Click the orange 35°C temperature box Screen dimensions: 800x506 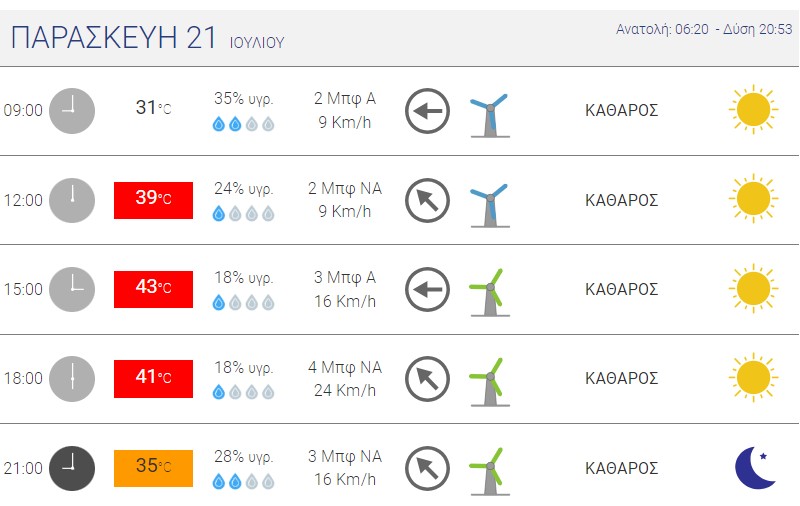(153, 467)
